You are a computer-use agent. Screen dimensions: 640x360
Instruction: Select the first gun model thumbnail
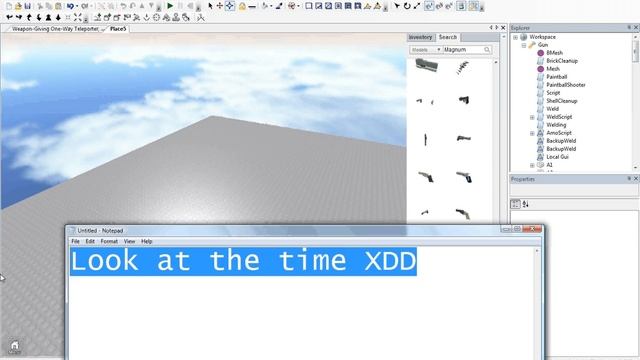coord(427,65)
